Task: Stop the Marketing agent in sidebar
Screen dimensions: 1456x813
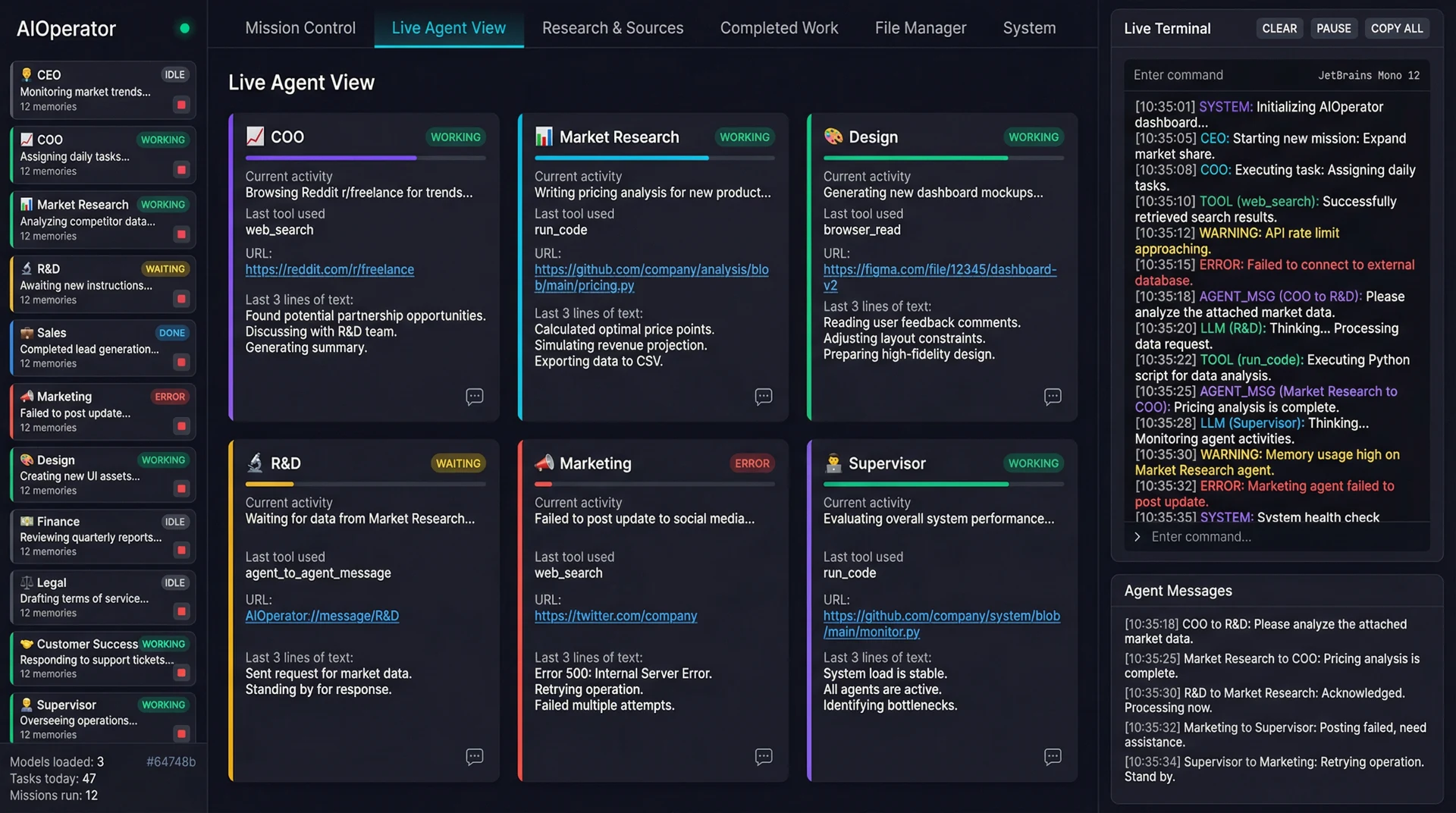Action: click(181, 426)
